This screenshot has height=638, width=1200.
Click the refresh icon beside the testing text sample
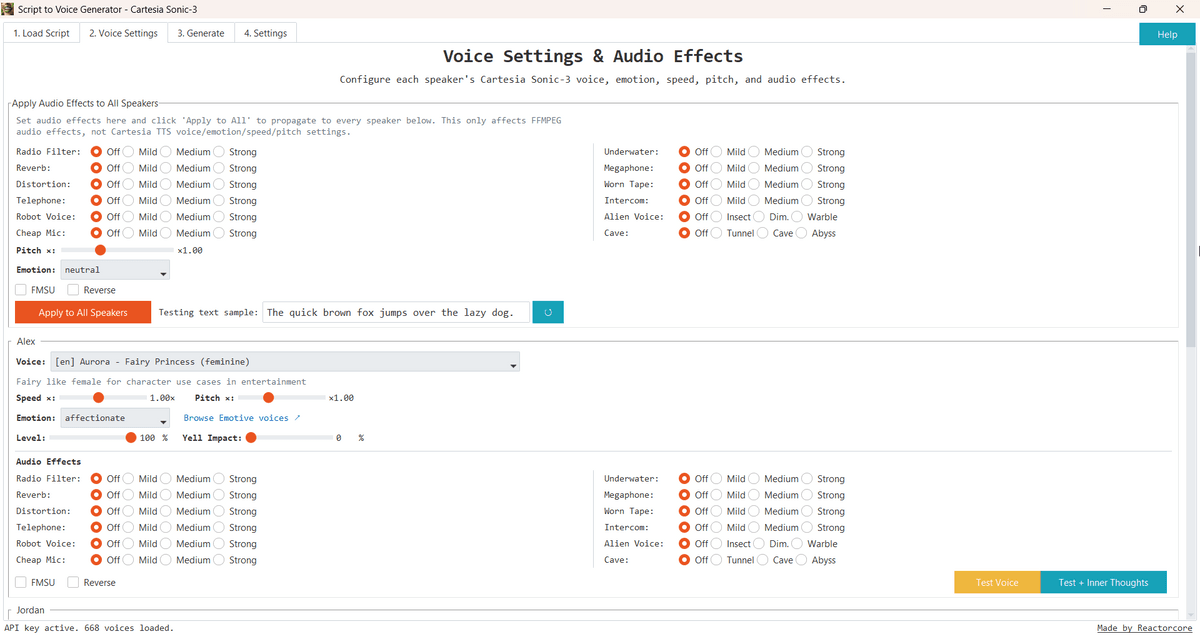[x=548, y=312]
